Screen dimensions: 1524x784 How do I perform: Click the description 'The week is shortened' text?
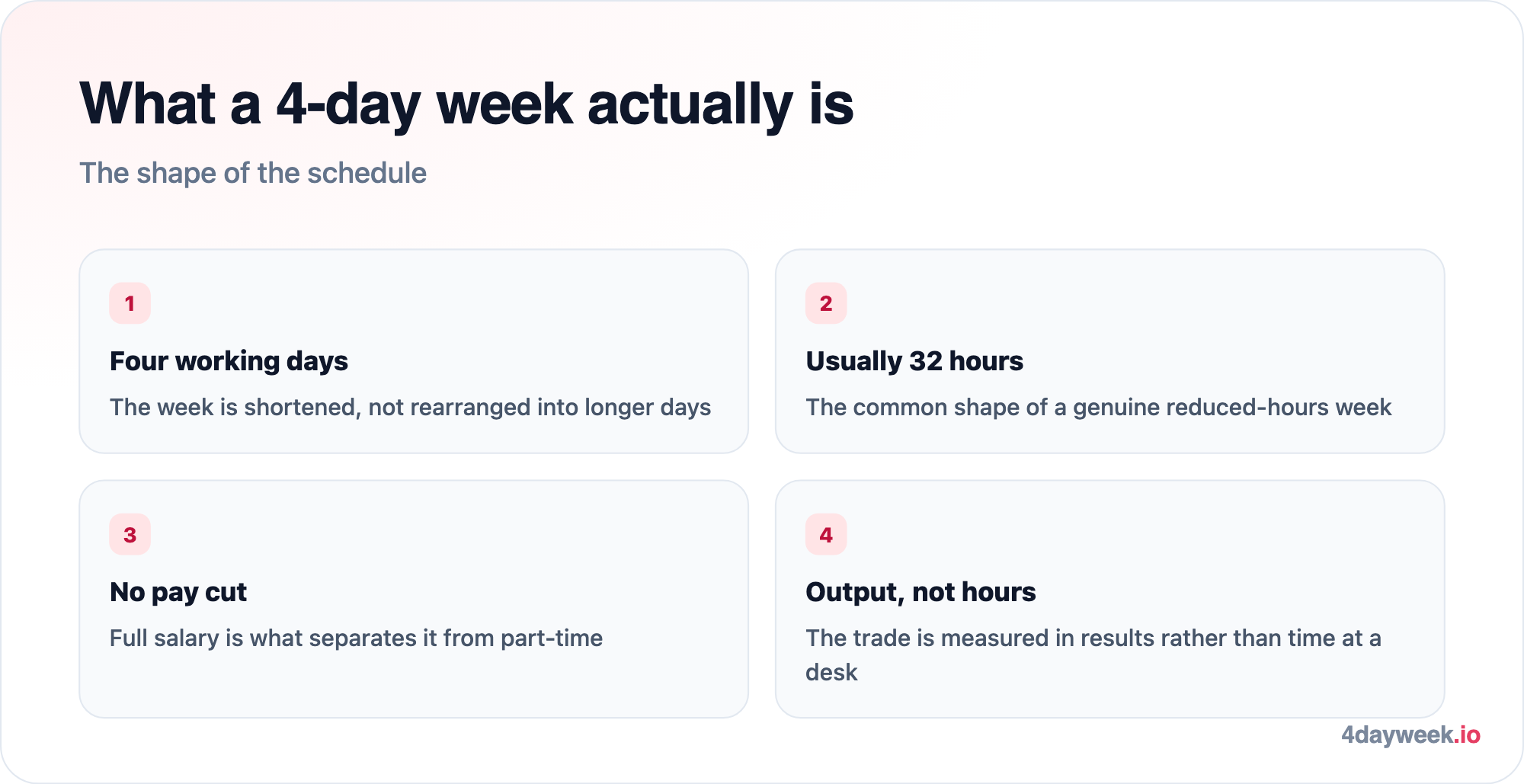tap(410, 407)
